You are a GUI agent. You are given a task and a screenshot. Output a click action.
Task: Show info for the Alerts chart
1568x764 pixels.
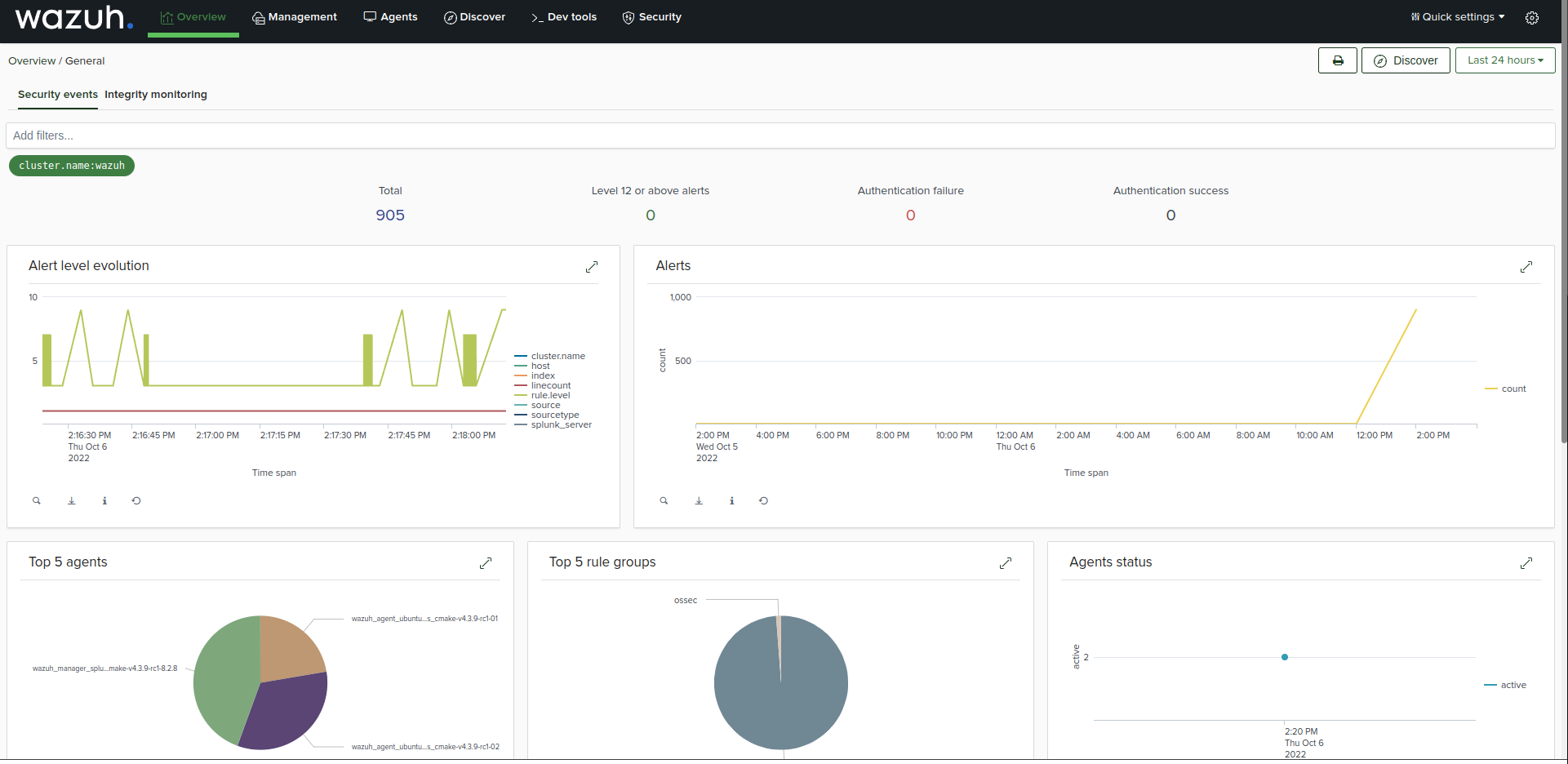732,501
